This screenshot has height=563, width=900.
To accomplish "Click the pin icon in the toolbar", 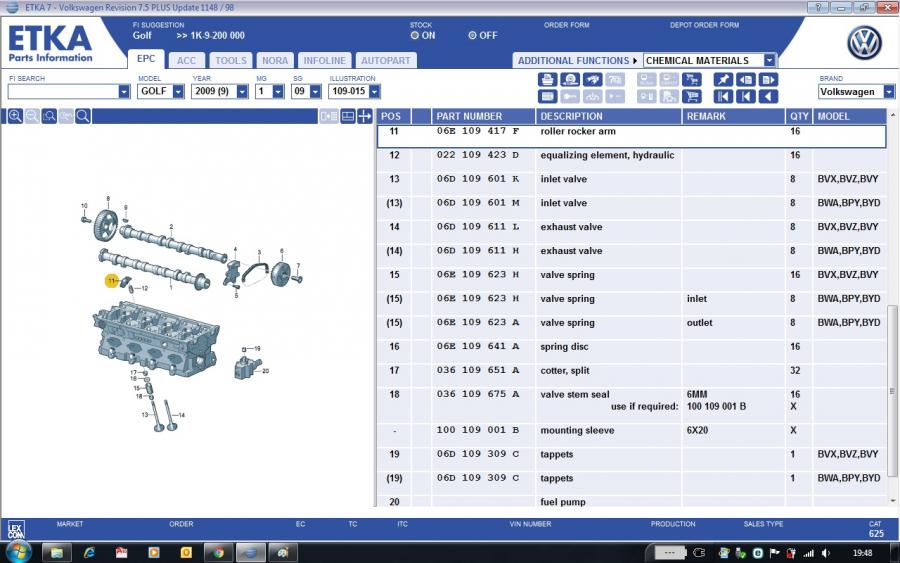I will pyautogui.click(x=723, y=80).
